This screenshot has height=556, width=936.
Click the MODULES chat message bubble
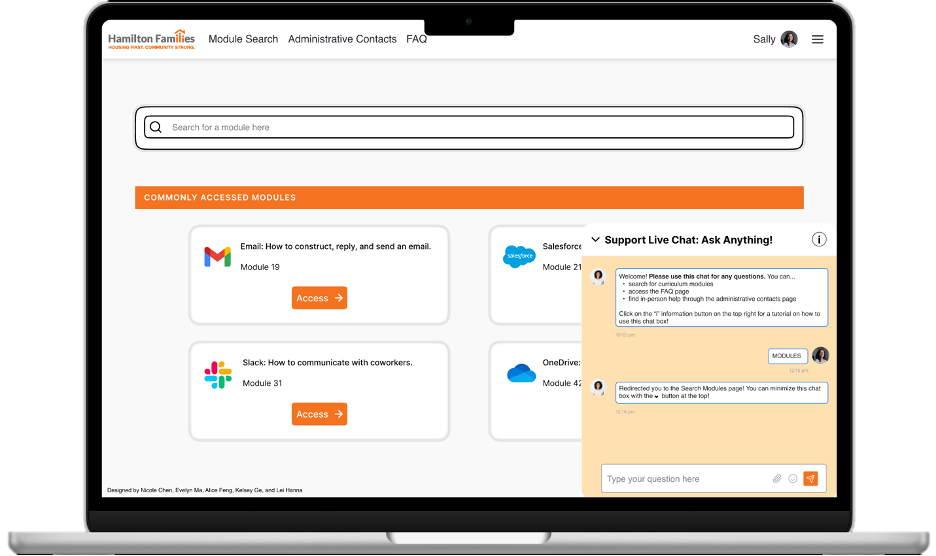[x=787, y=356]
